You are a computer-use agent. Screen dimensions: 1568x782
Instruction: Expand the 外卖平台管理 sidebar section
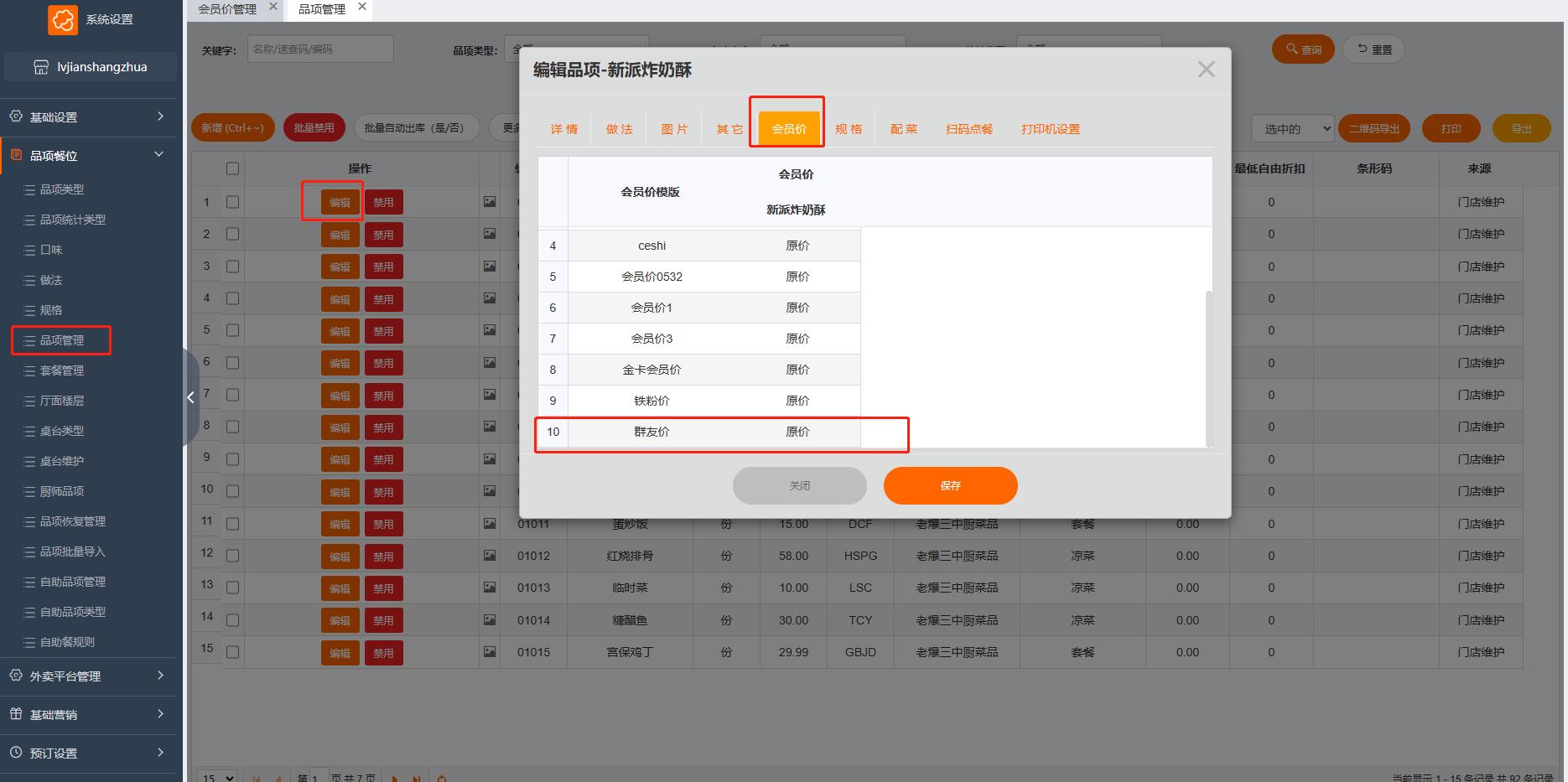[160, 676]
